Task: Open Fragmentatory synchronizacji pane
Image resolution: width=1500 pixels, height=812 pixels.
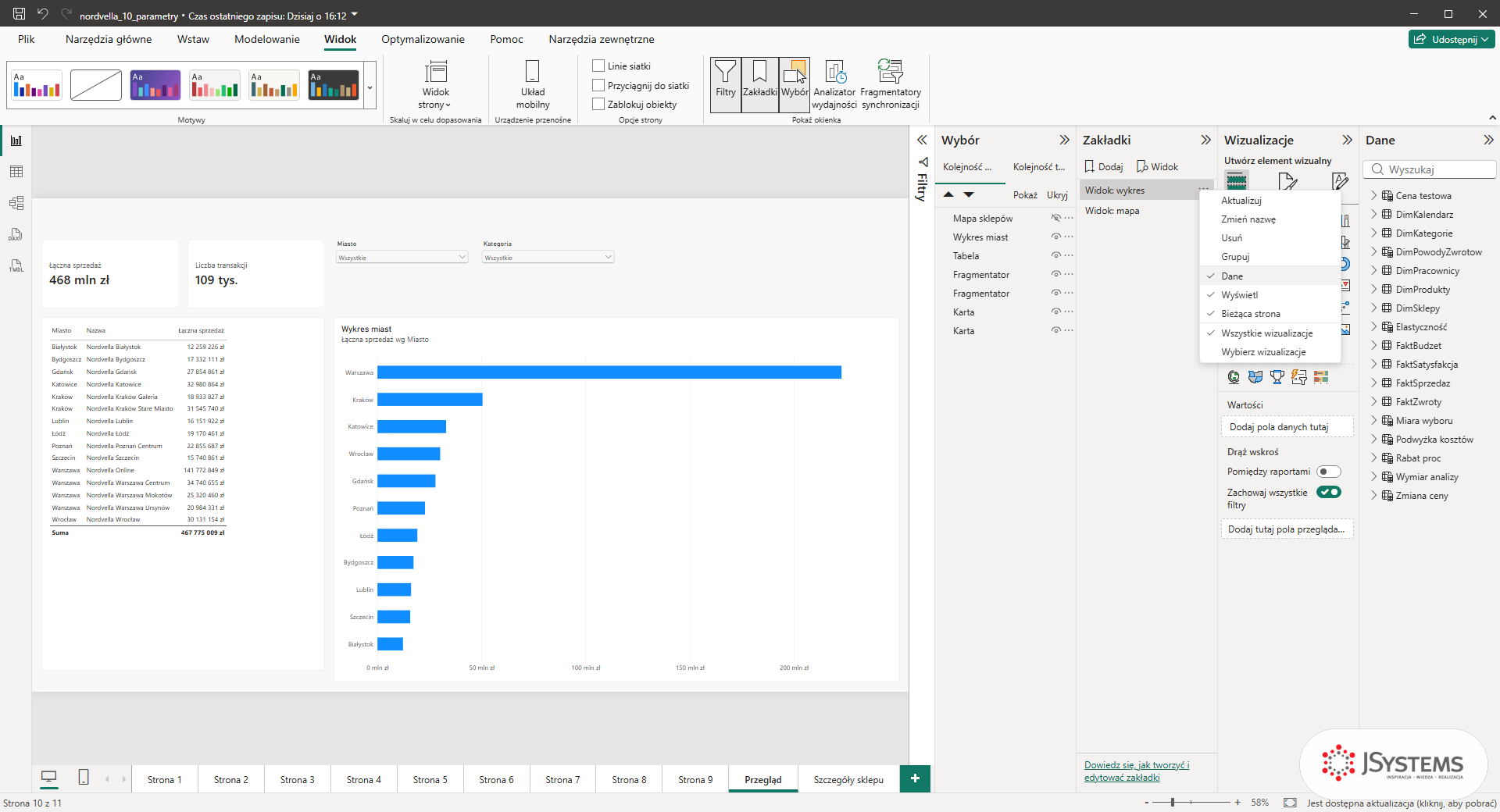Action: click(891, 84)
